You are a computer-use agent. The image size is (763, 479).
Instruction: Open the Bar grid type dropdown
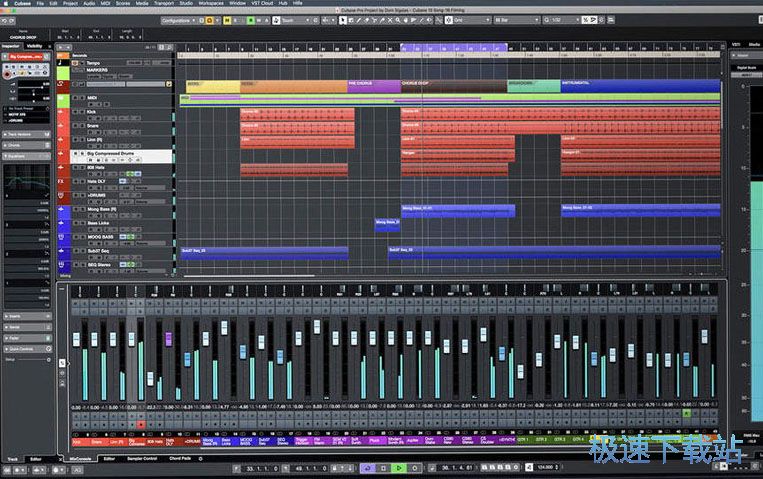point(517,20)
